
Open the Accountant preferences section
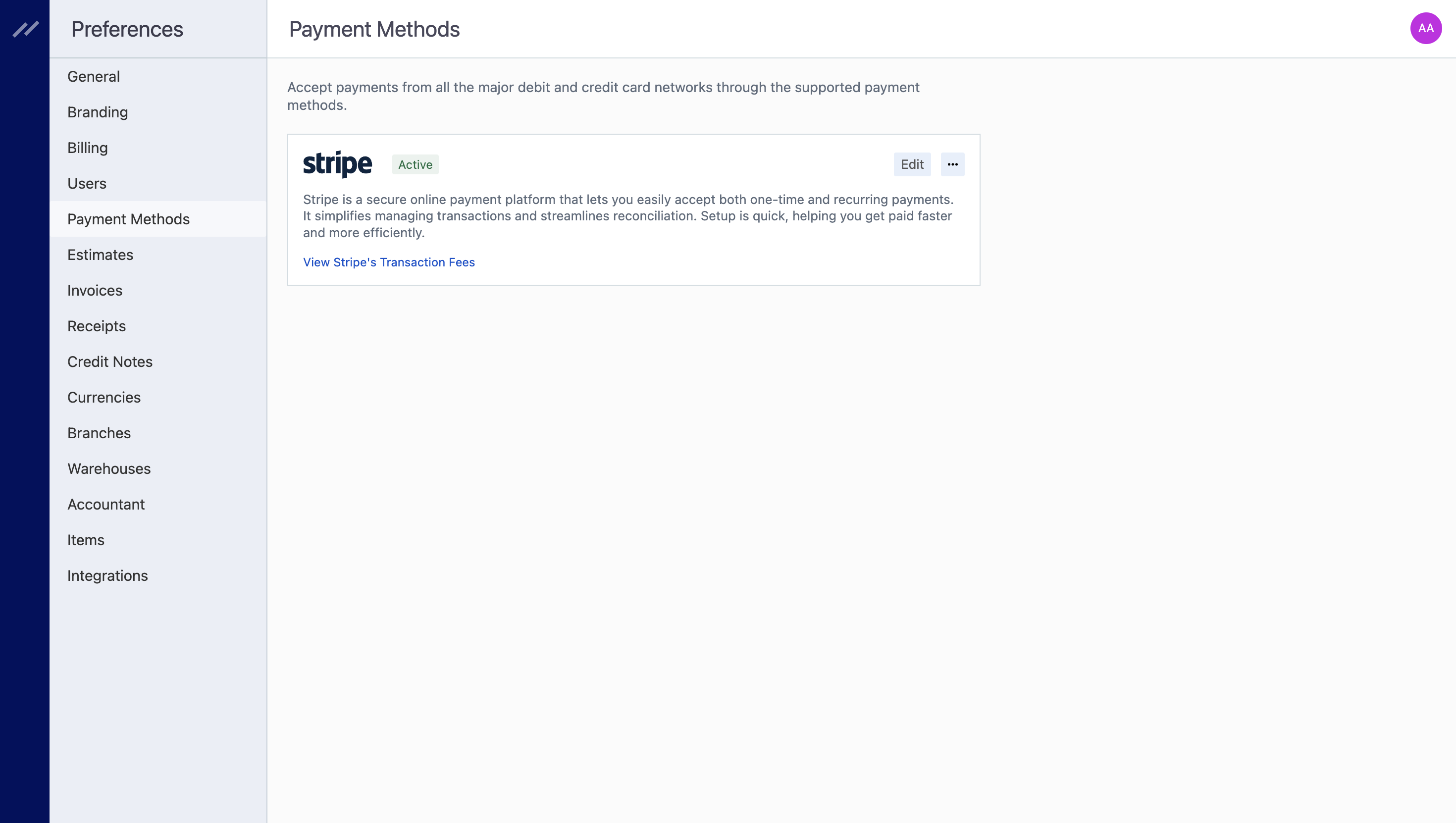106,504
